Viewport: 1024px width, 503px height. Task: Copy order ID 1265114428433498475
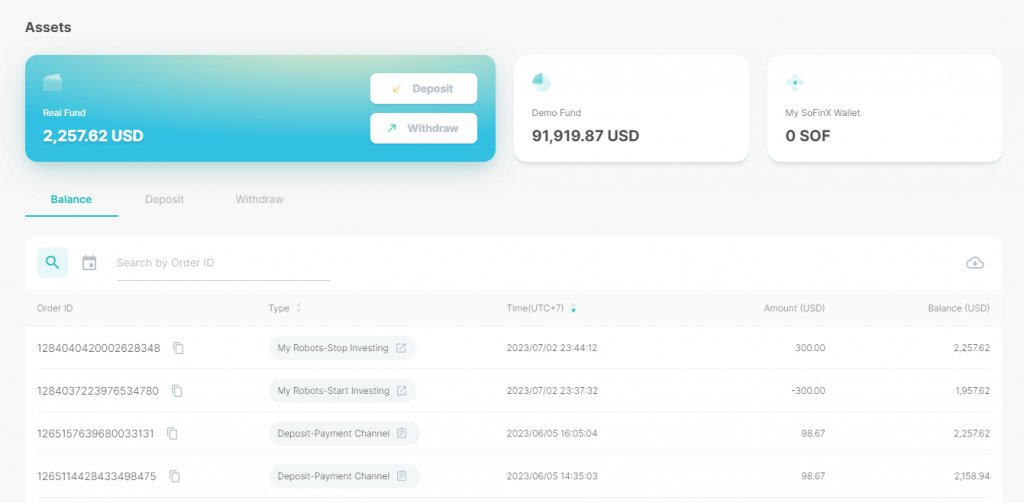point(174,476)
